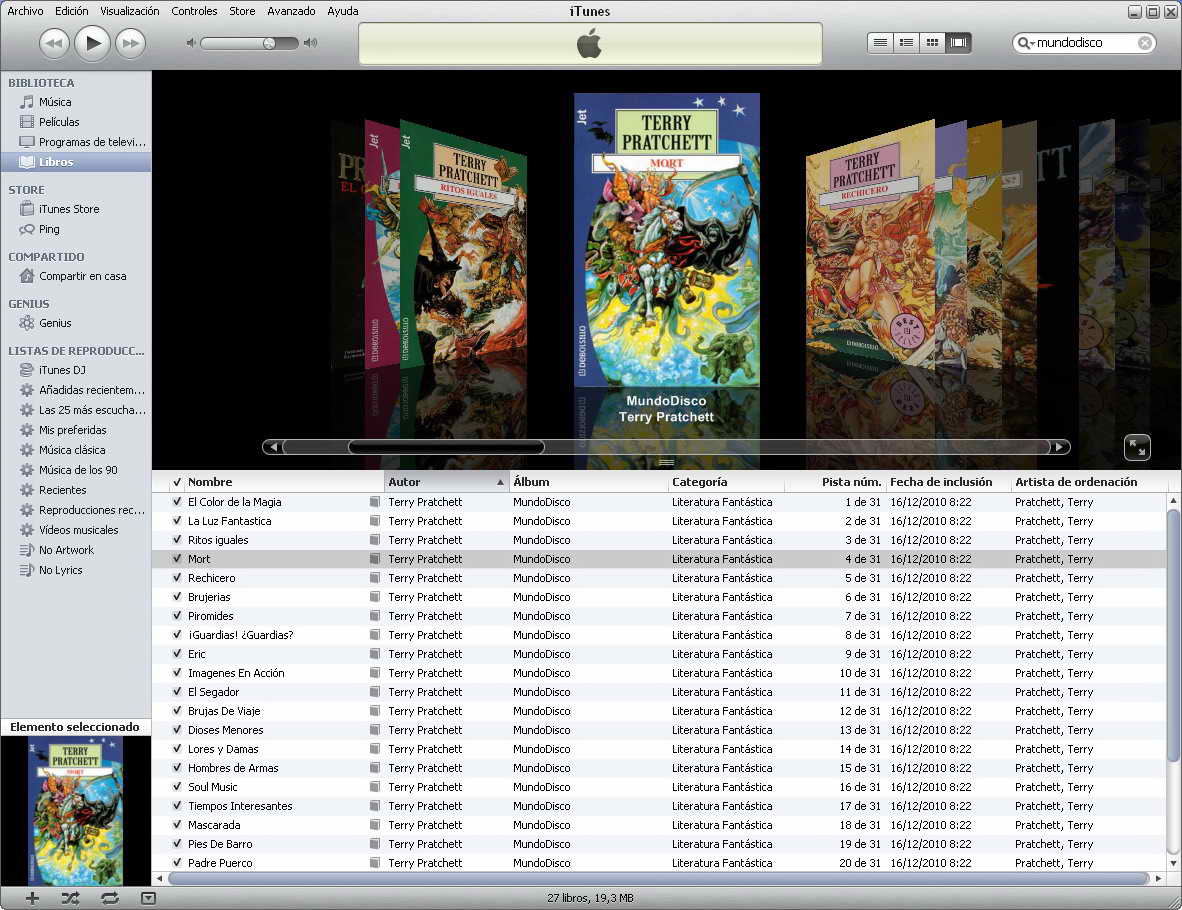Toggle shuffle mode

click(70, 898)
